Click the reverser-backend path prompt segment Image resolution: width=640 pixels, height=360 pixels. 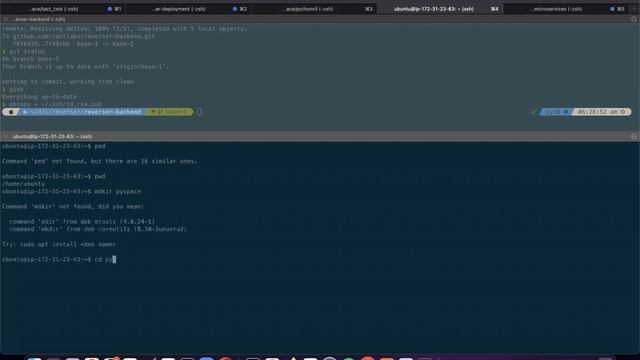point(82,112)
